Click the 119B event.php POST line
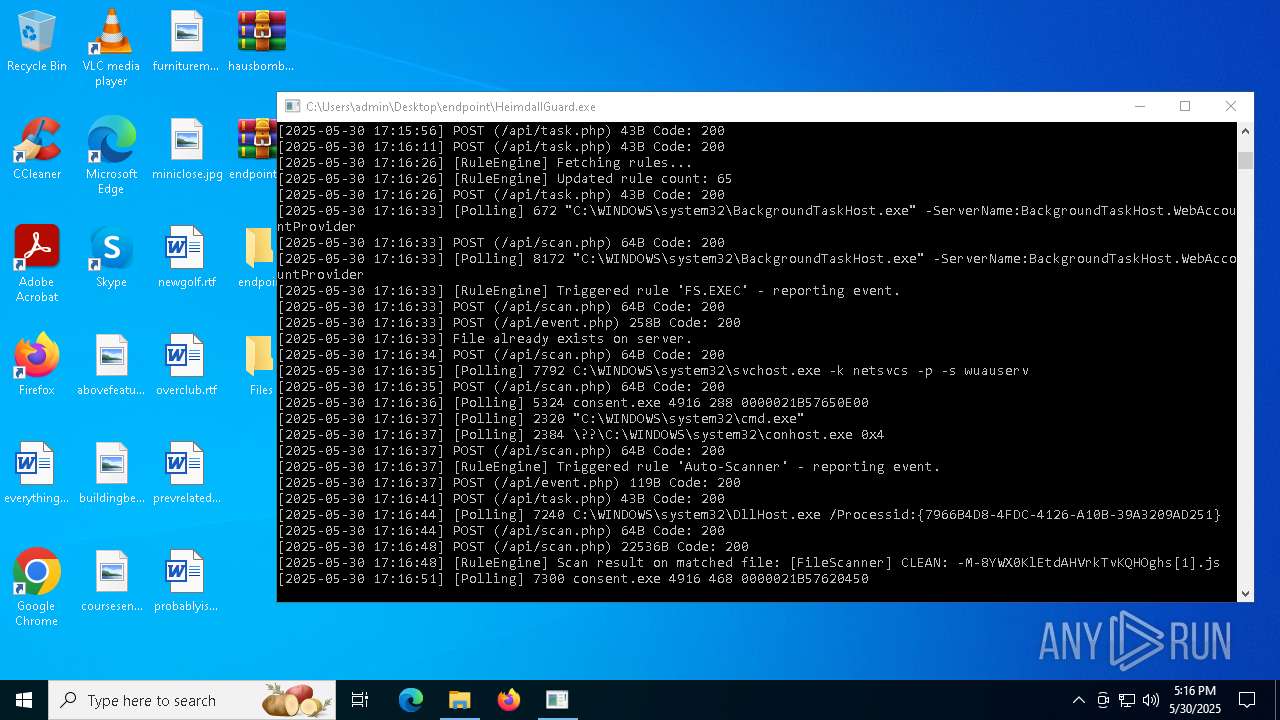This screenshot has width=1280, height=720. tap(509, 483)
